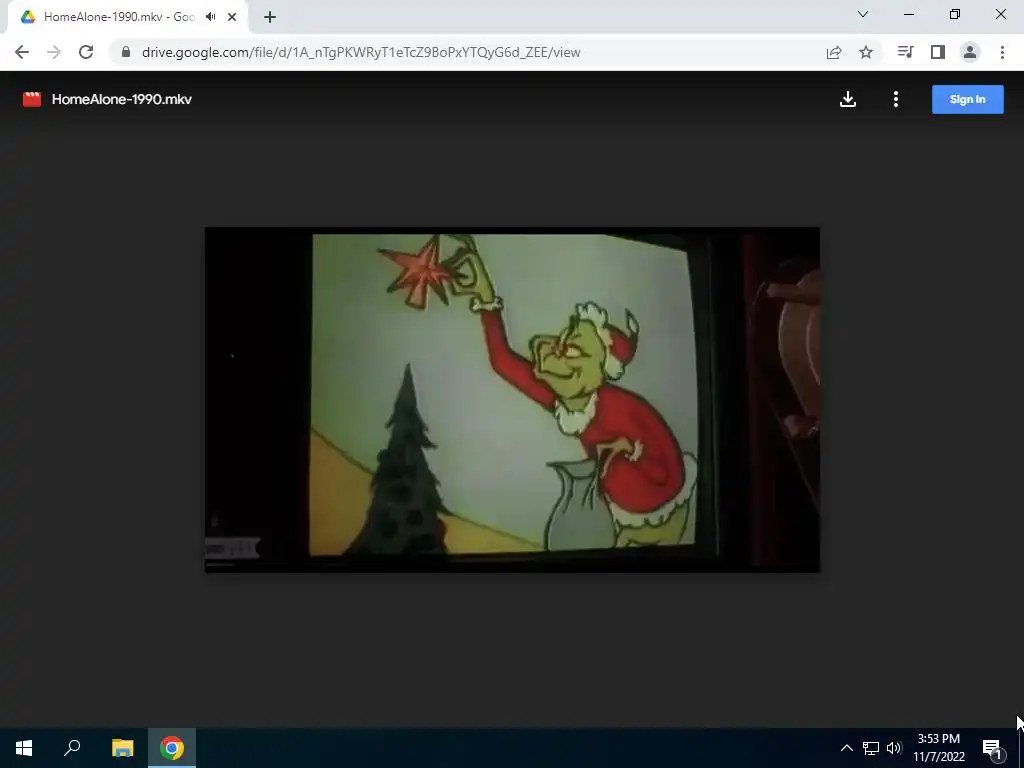Click the Chrome taskbar icon
1024x768 pixels.
click(172, 748)
